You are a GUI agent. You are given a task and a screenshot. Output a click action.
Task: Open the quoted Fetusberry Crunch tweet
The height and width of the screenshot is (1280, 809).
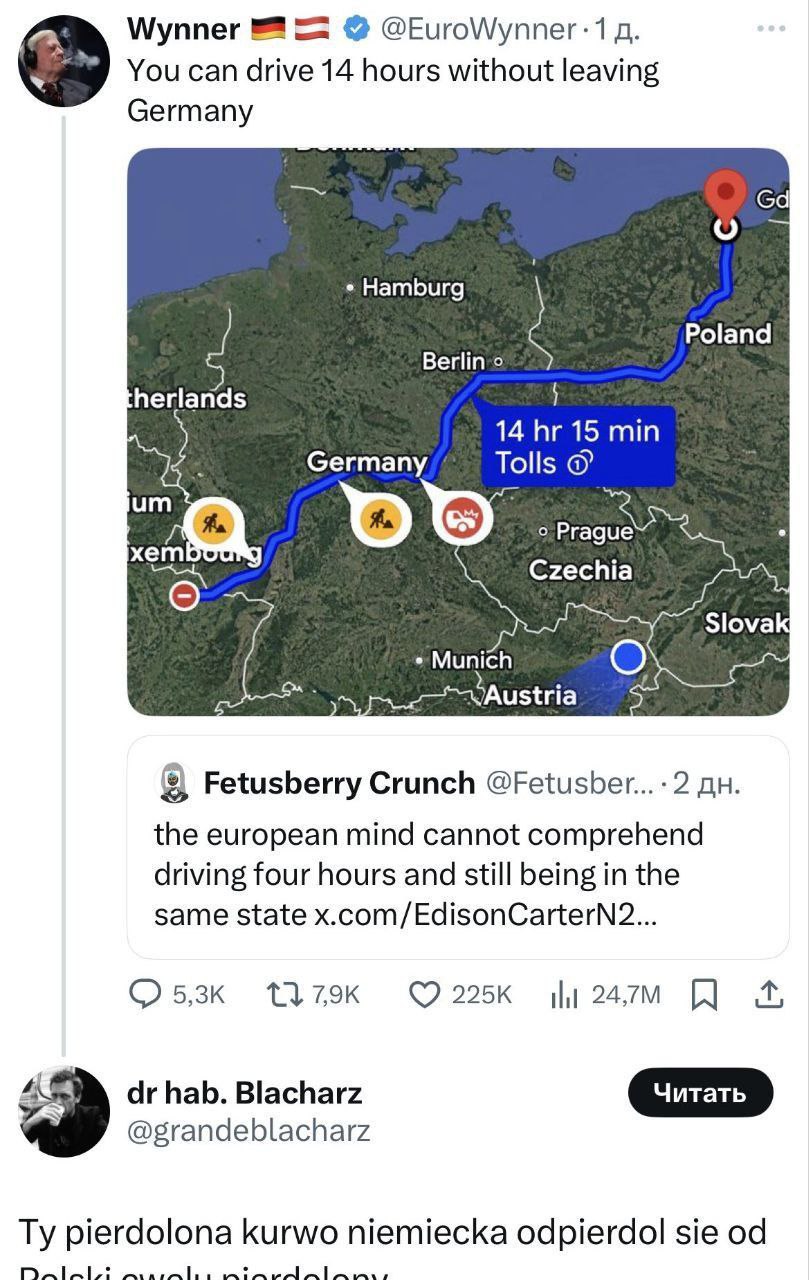(458, 847)
